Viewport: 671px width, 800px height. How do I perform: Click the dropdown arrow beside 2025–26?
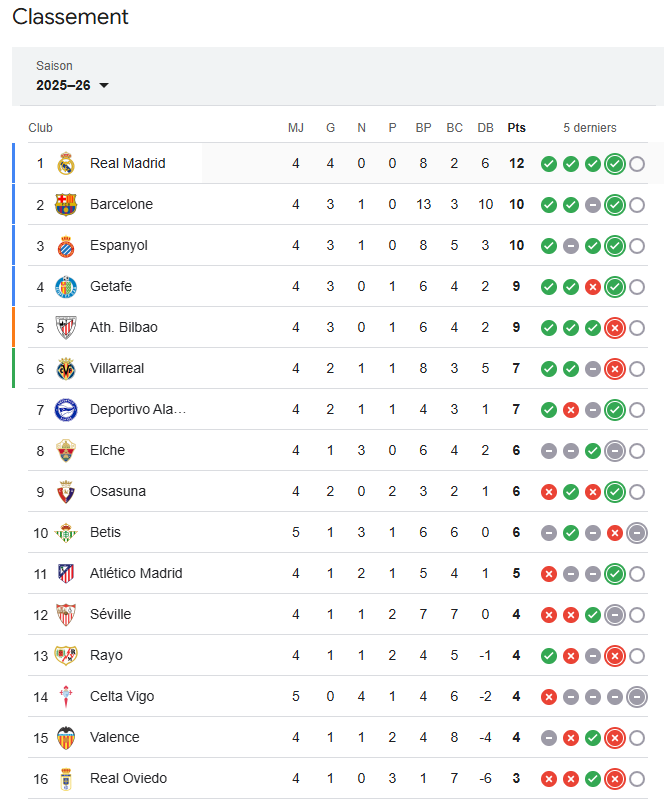tap(104, 86)
